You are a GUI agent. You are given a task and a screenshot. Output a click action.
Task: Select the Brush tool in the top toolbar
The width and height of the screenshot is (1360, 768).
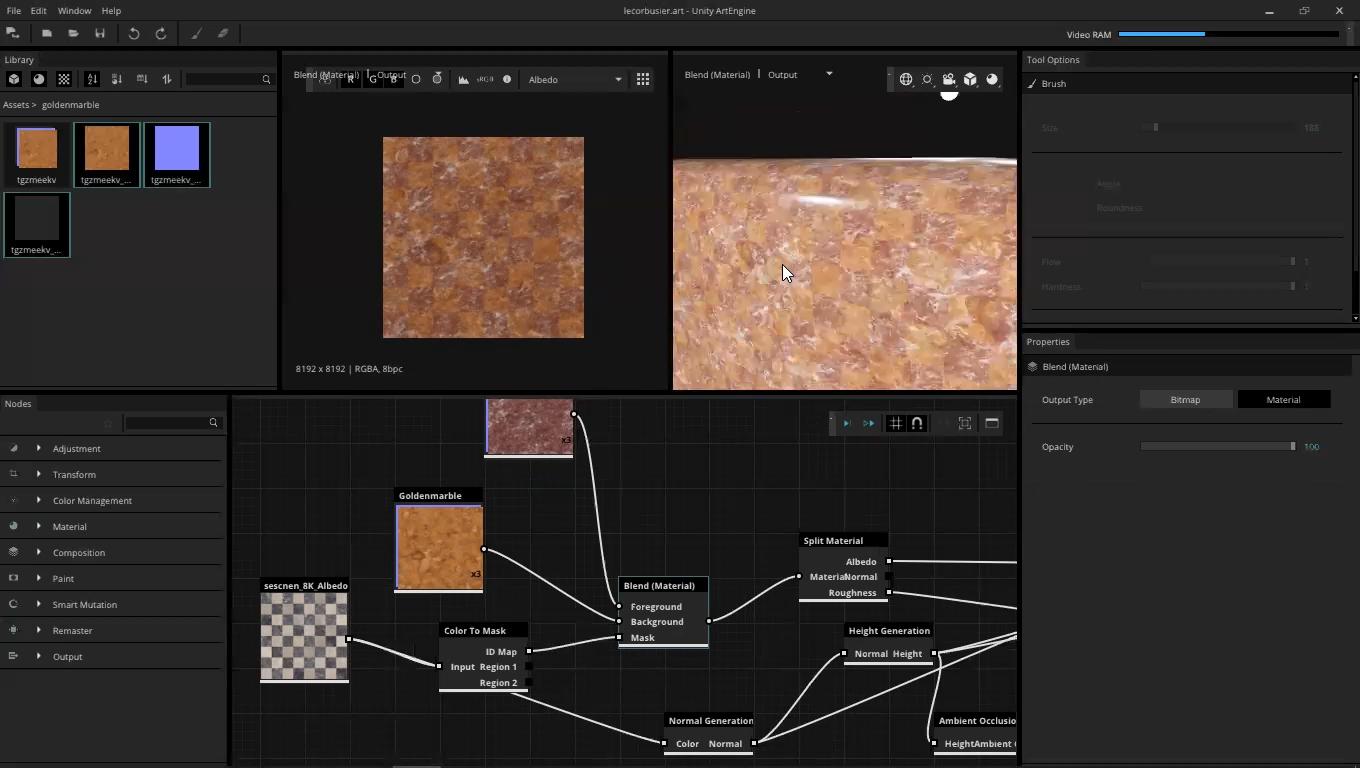[196, 34]
